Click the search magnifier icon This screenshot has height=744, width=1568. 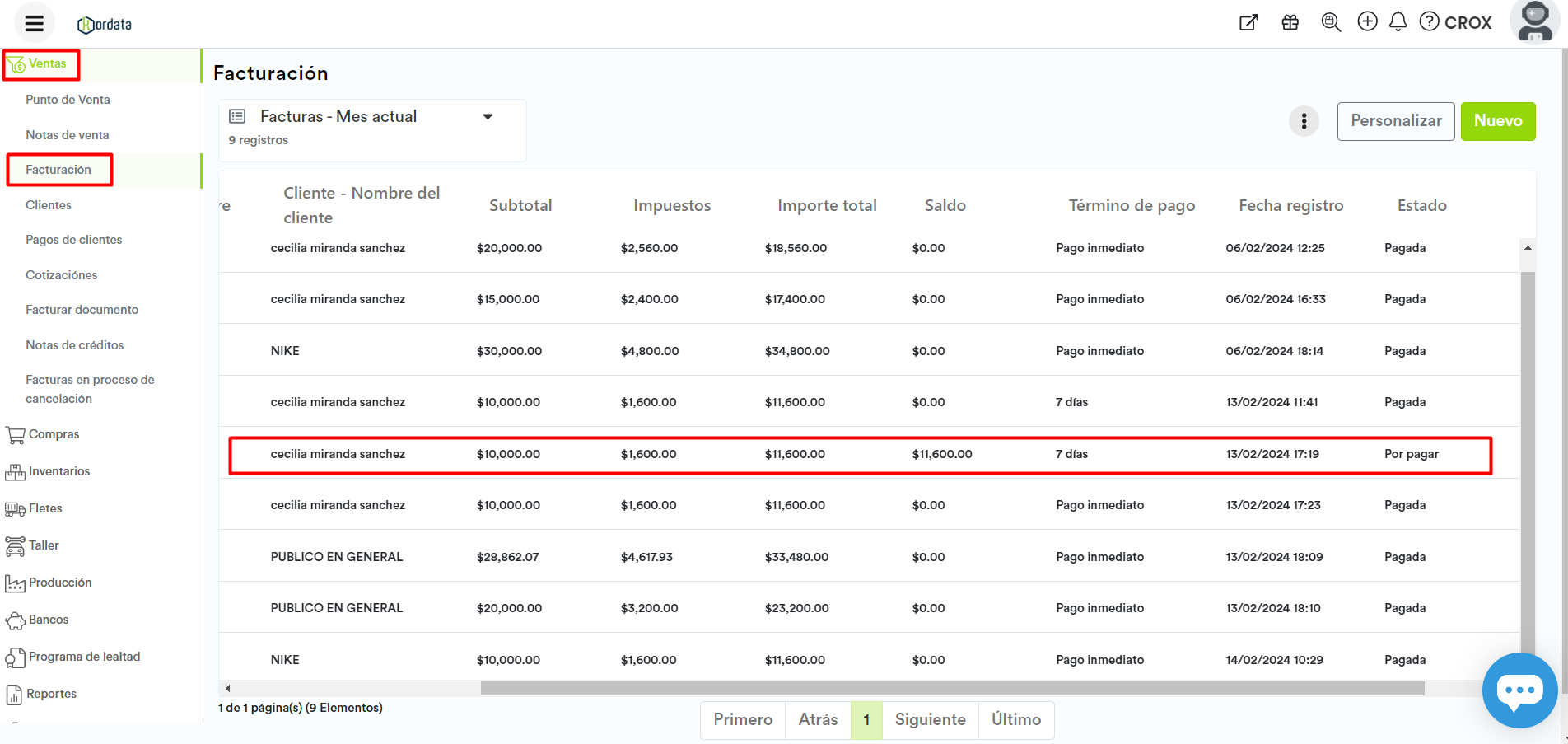1330,22
